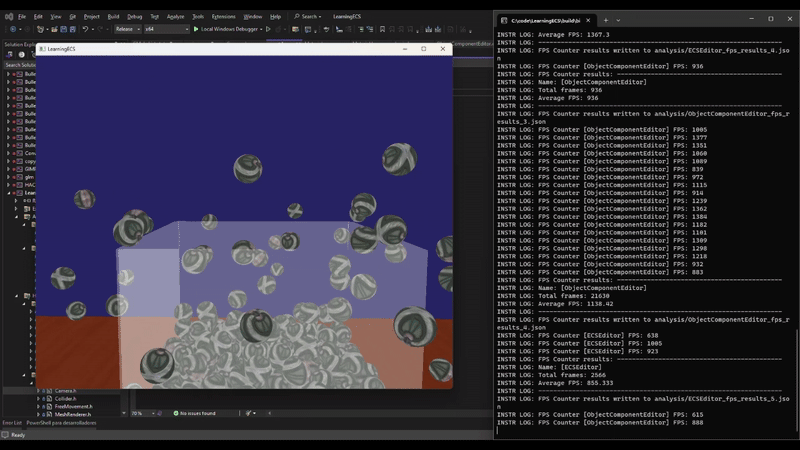Click the Search Solution Explorer field

(20, 64)
